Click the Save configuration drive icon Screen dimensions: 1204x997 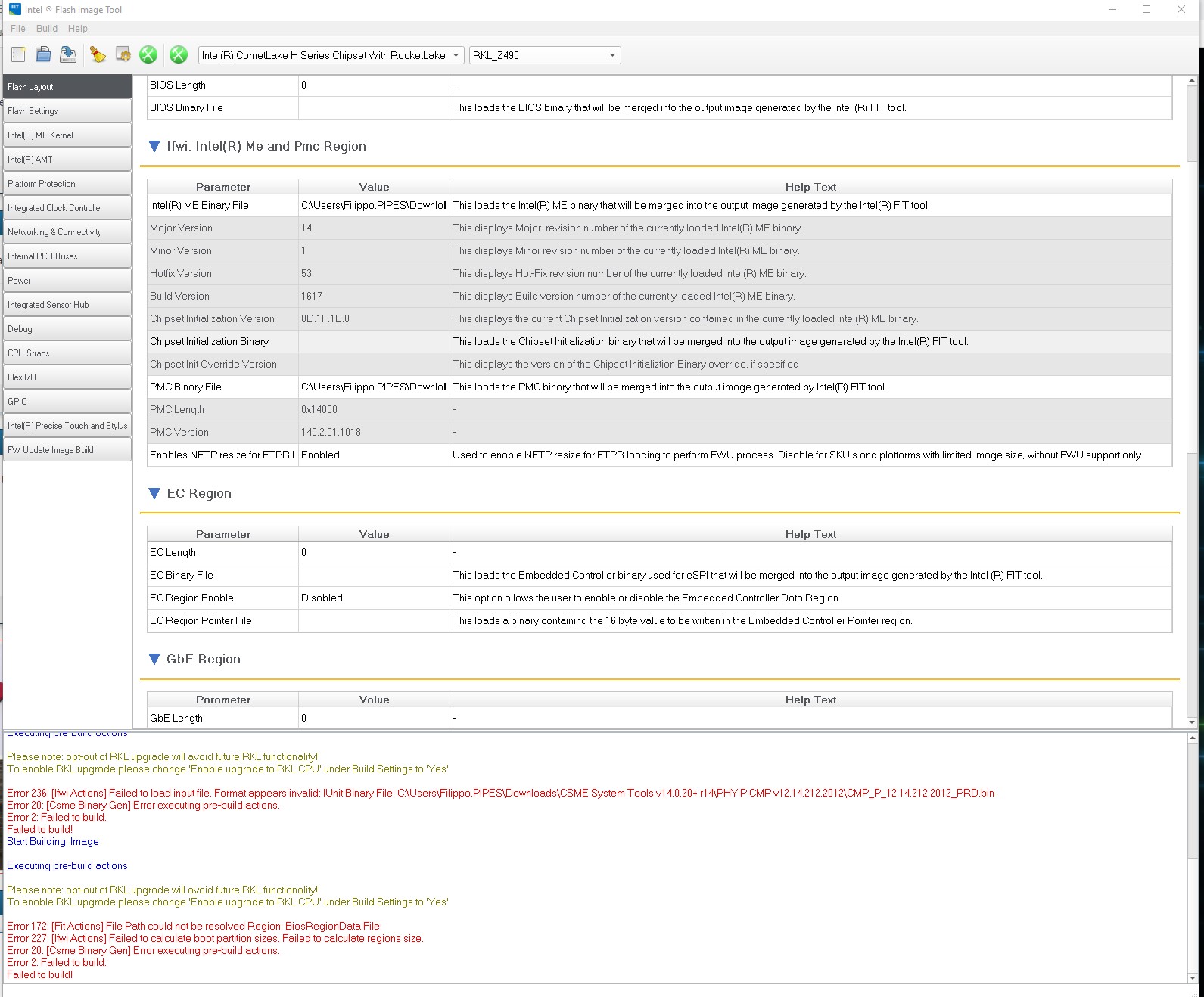click(68, 54)
